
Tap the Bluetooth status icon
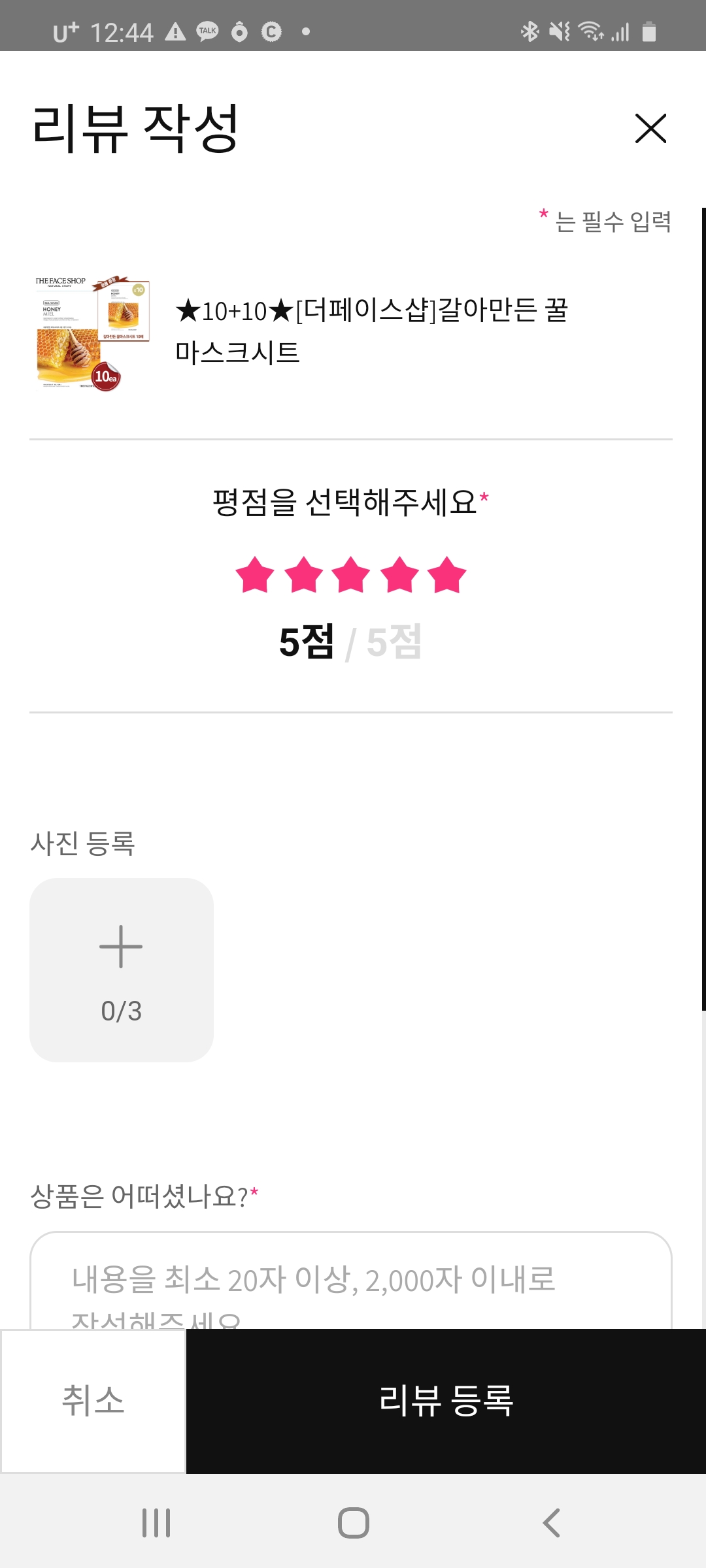point(529,31)
